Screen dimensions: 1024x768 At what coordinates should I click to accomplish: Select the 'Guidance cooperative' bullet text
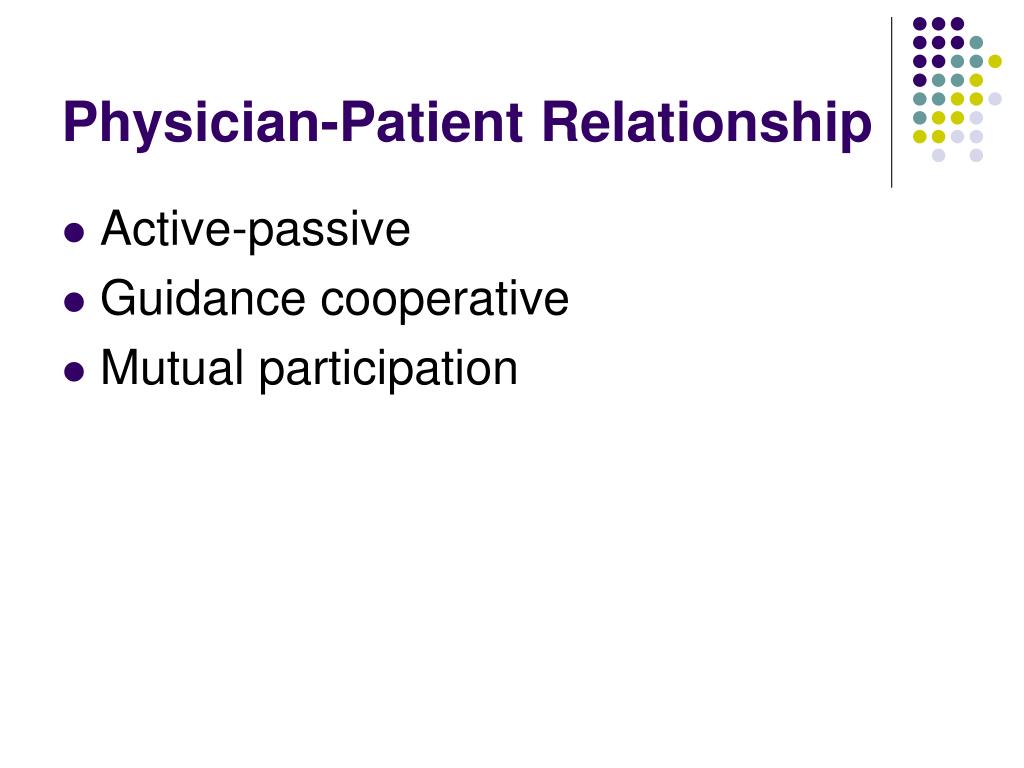334,298
